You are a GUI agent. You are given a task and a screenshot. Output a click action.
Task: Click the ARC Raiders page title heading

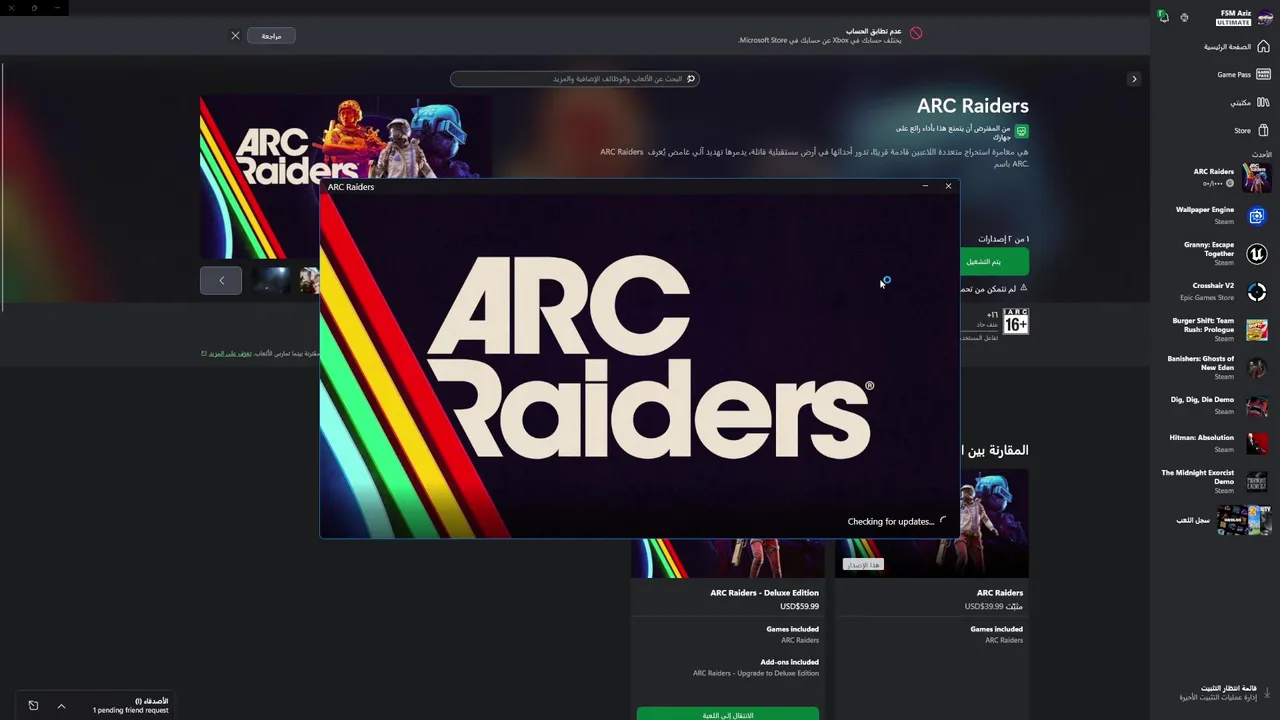(x=973, y=106)
